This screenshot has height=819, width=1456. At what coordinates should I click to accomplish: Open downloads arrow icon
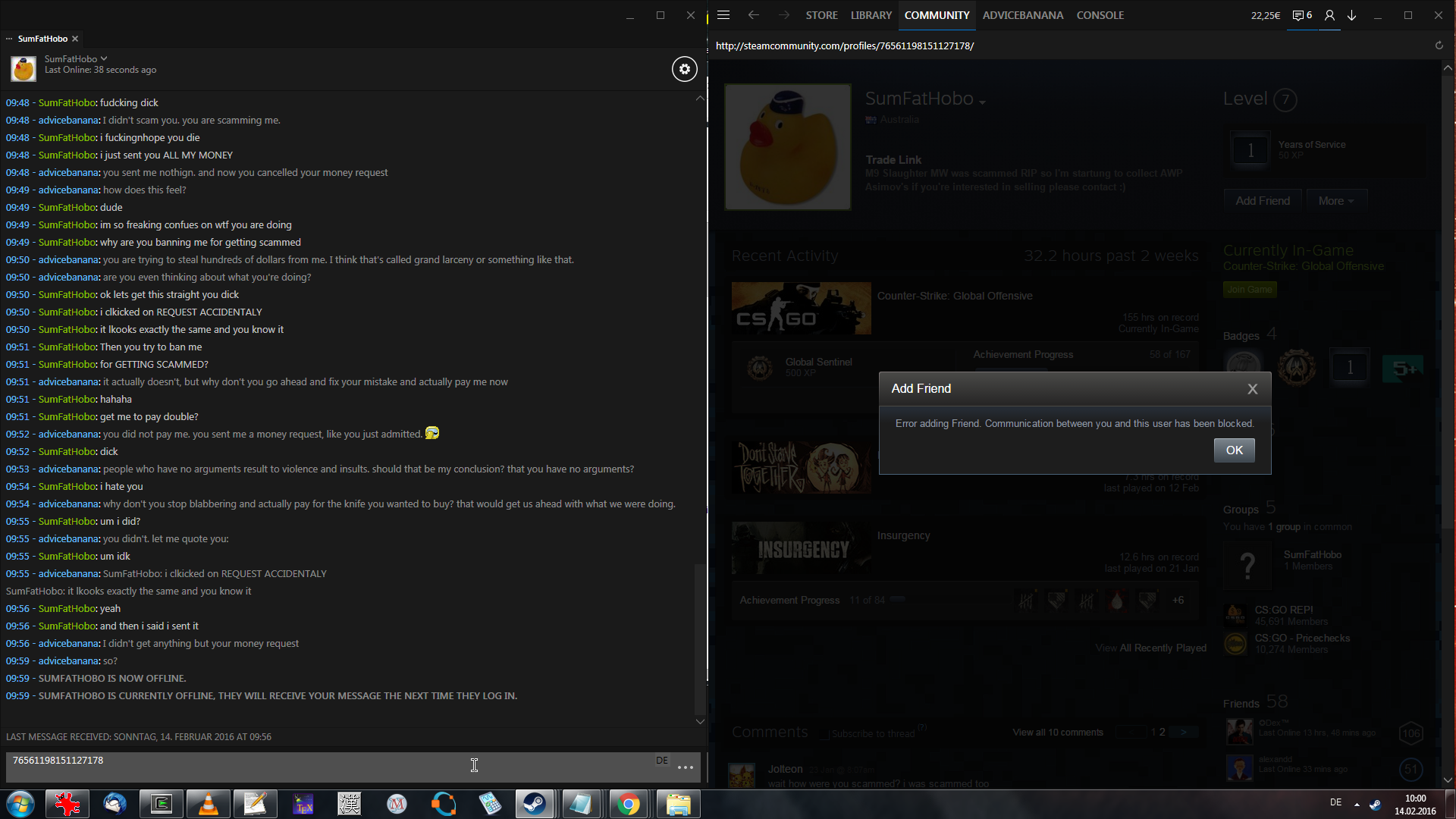pyautogui.click(x=1351, y=15)
